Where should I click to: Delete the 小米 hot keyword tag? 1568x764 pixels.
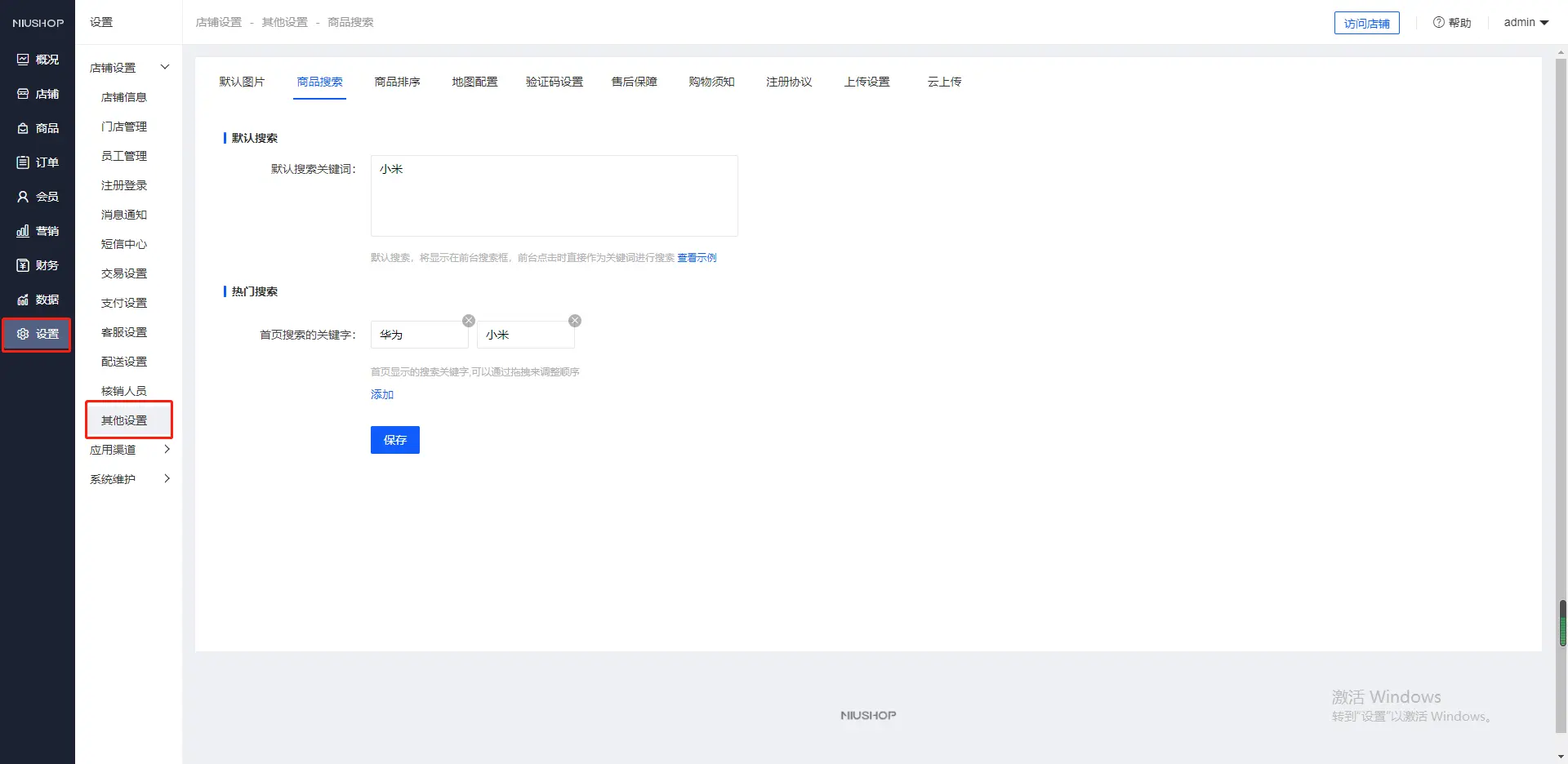[x=575, y=321]
